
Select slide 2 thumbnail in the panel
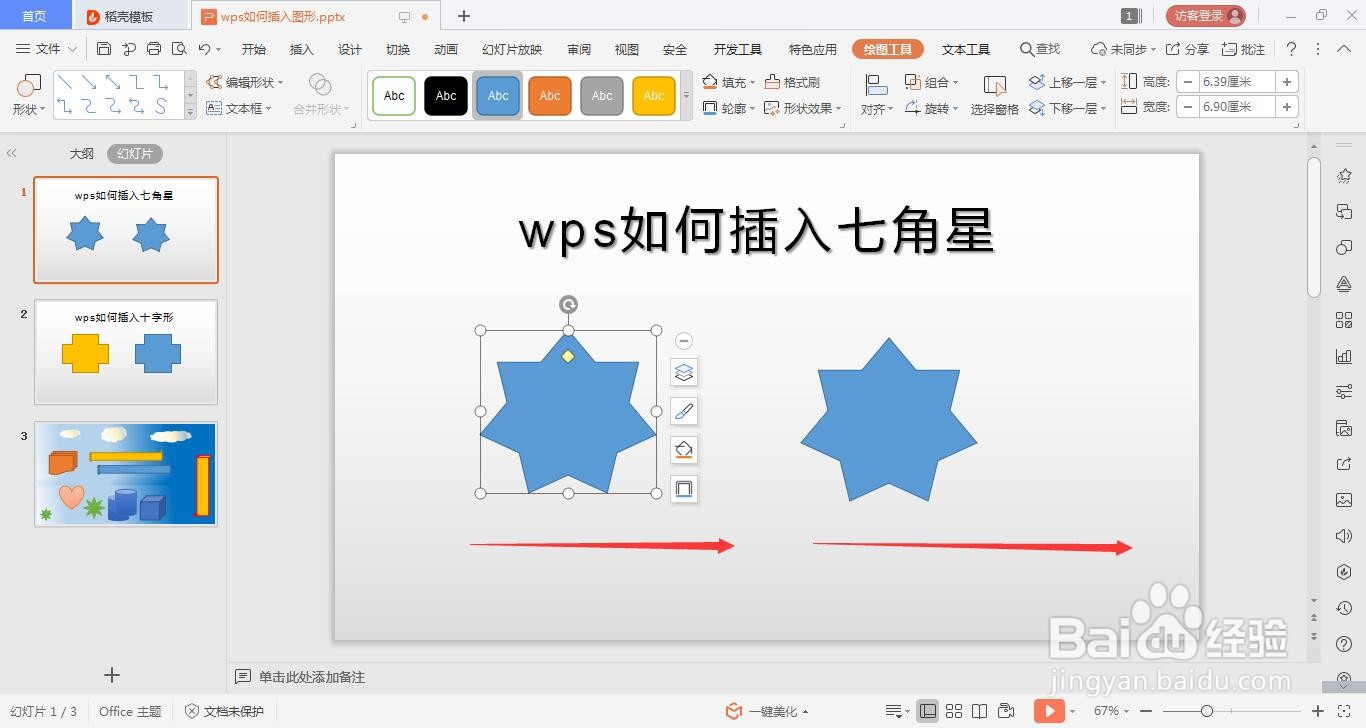[x=125, y=352]
